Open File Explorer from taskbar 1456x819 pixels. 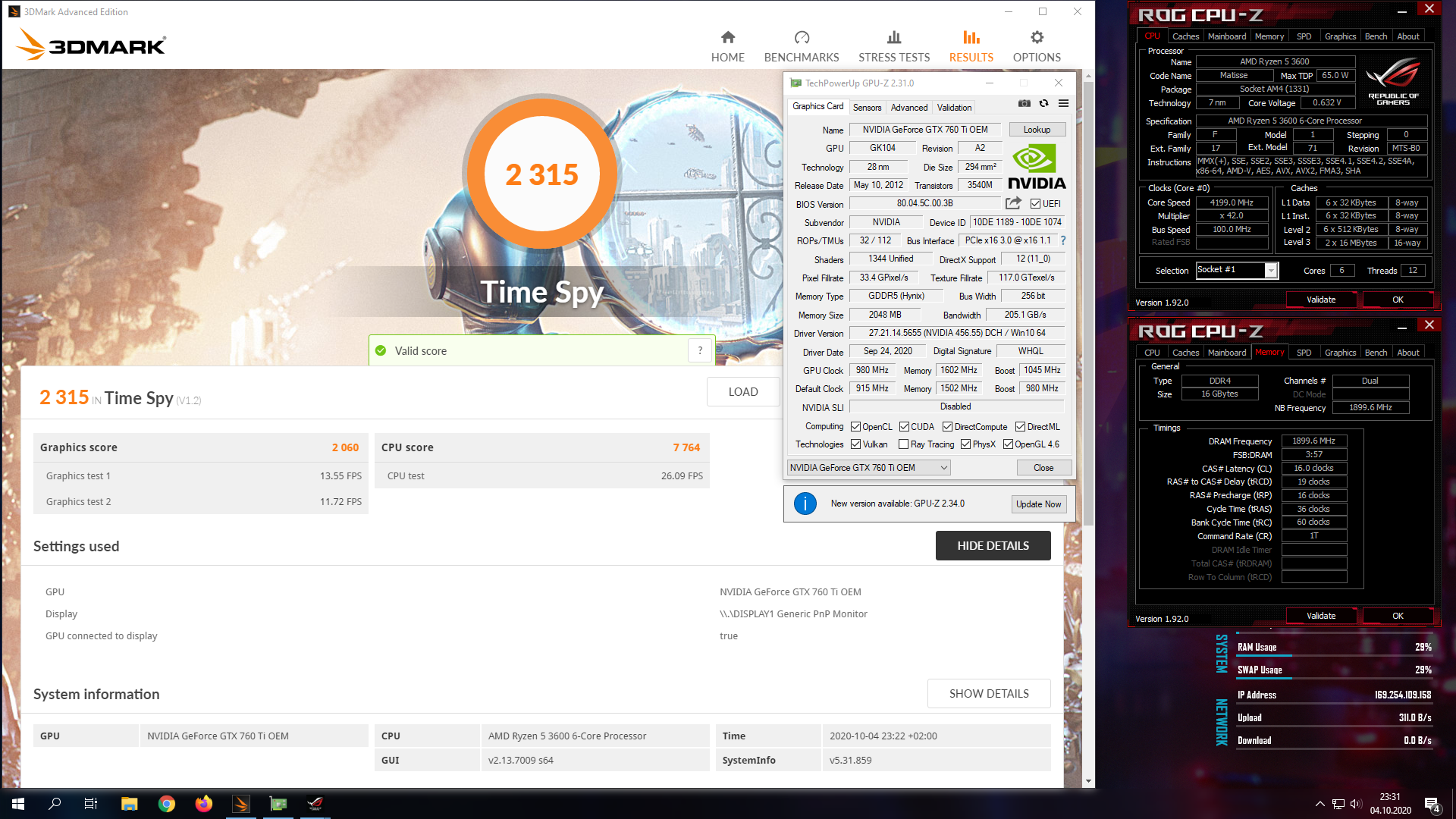pos(129,804)
